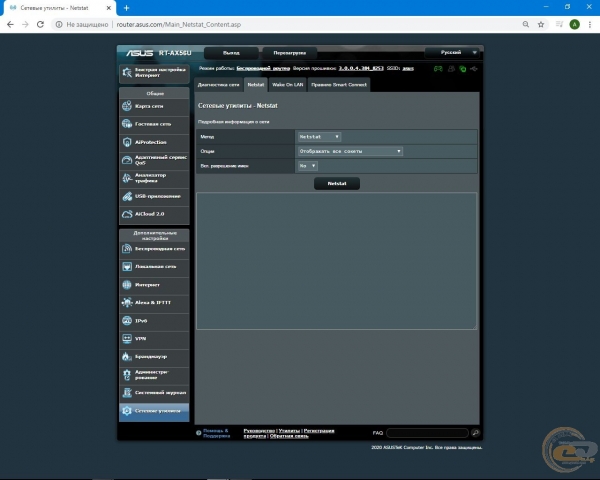Open the Руководство (manual) footer link
This screenshot has height=480, width=600.
click(259, 431)
